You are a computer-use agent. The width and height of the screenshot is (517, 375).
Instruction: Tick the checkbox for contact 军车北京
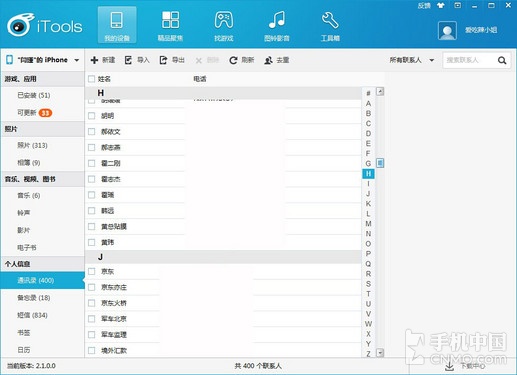(91, 319)
